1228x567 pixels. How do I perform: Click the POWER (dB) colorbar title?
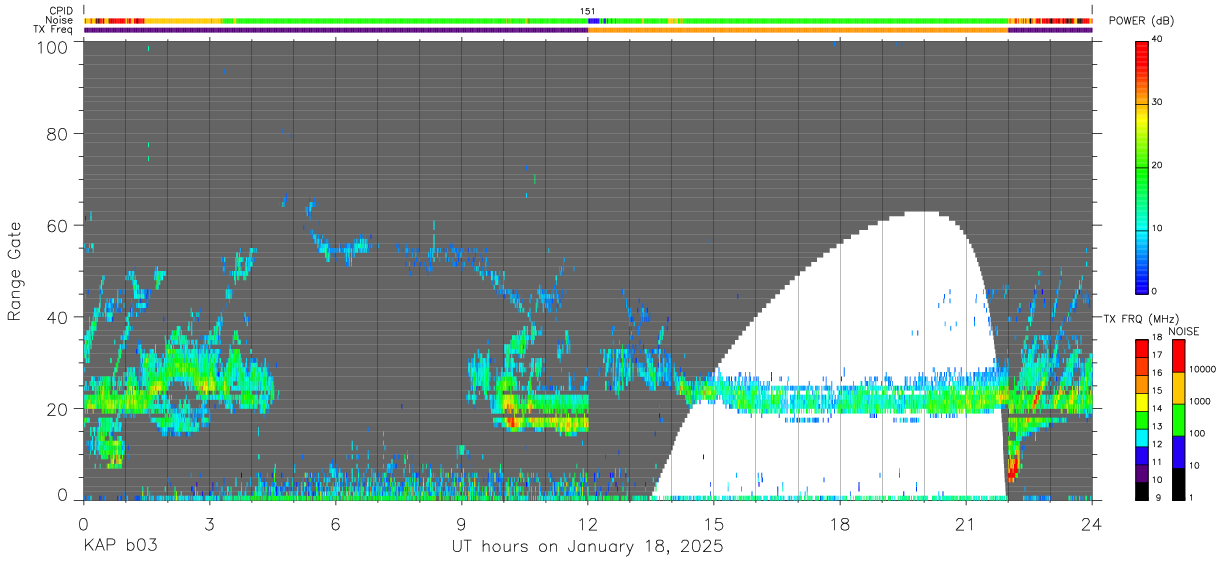tap(1142, 21)
